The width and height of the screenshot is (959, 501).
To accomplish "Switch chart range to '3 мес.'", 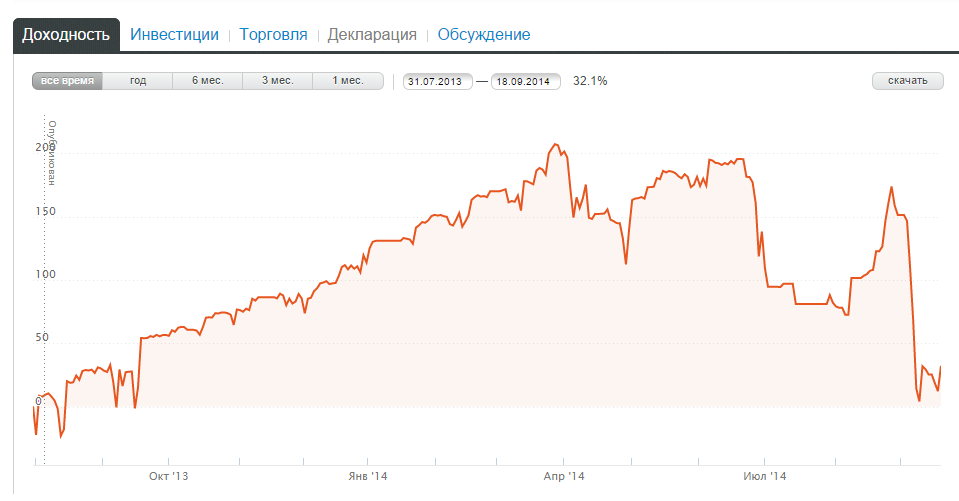I will pos(278,81).
